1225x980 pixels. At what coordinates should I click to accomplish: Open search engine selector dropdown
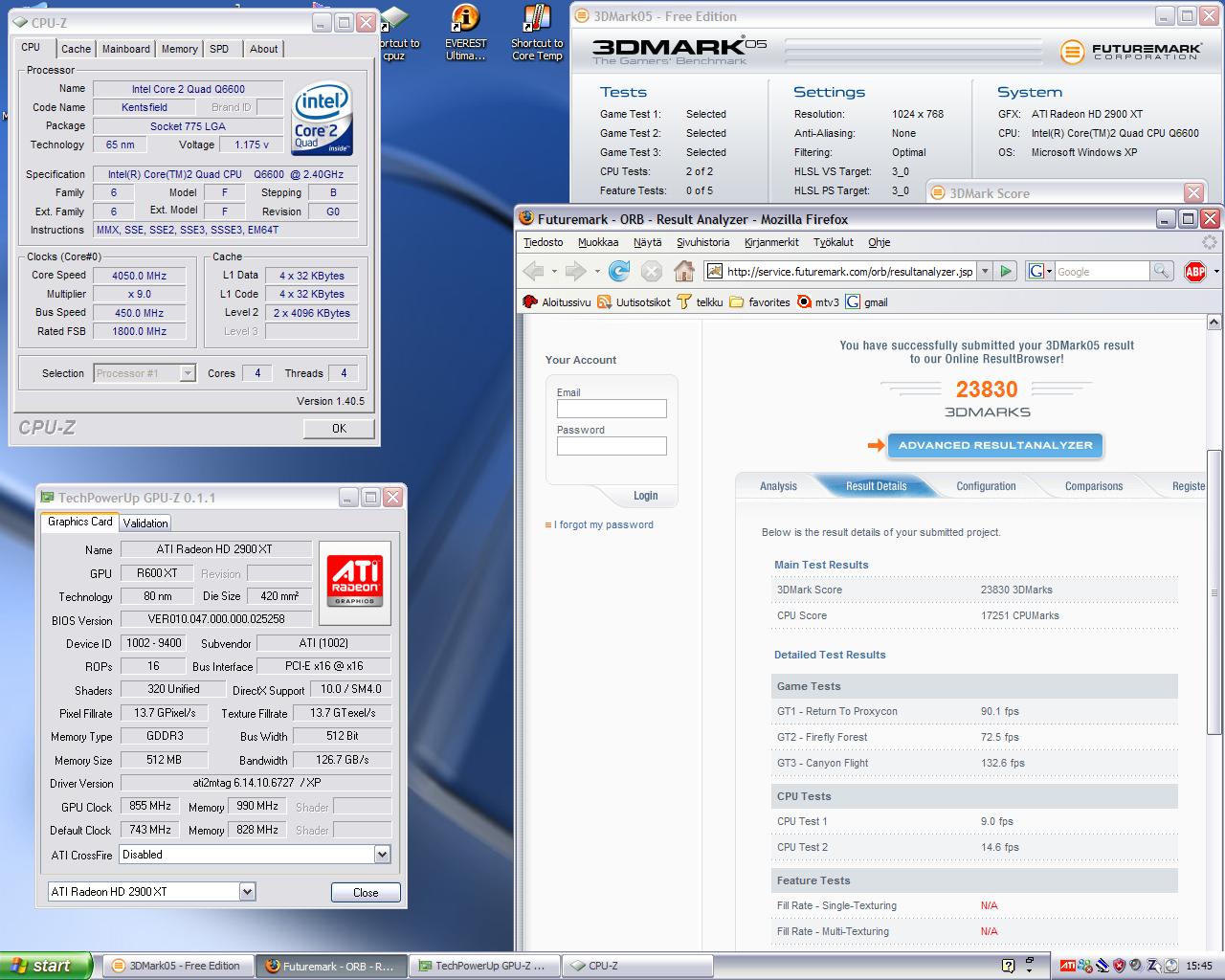pos(1040,272)
